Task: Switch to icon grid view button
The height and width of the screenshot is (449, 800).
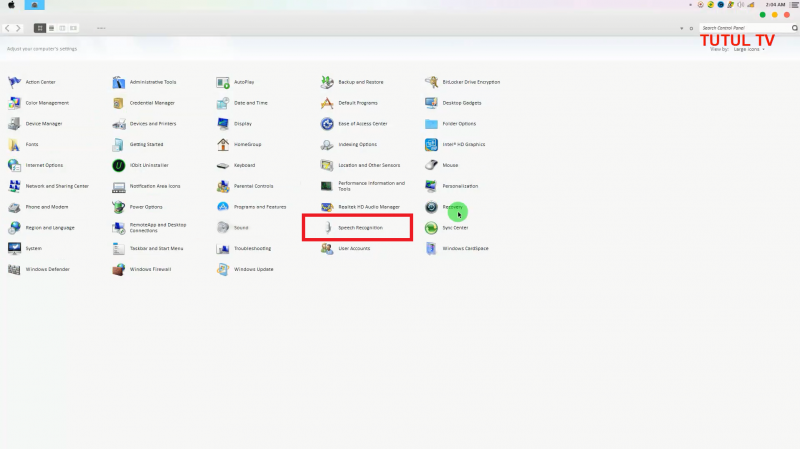Action: coord(40,28)
